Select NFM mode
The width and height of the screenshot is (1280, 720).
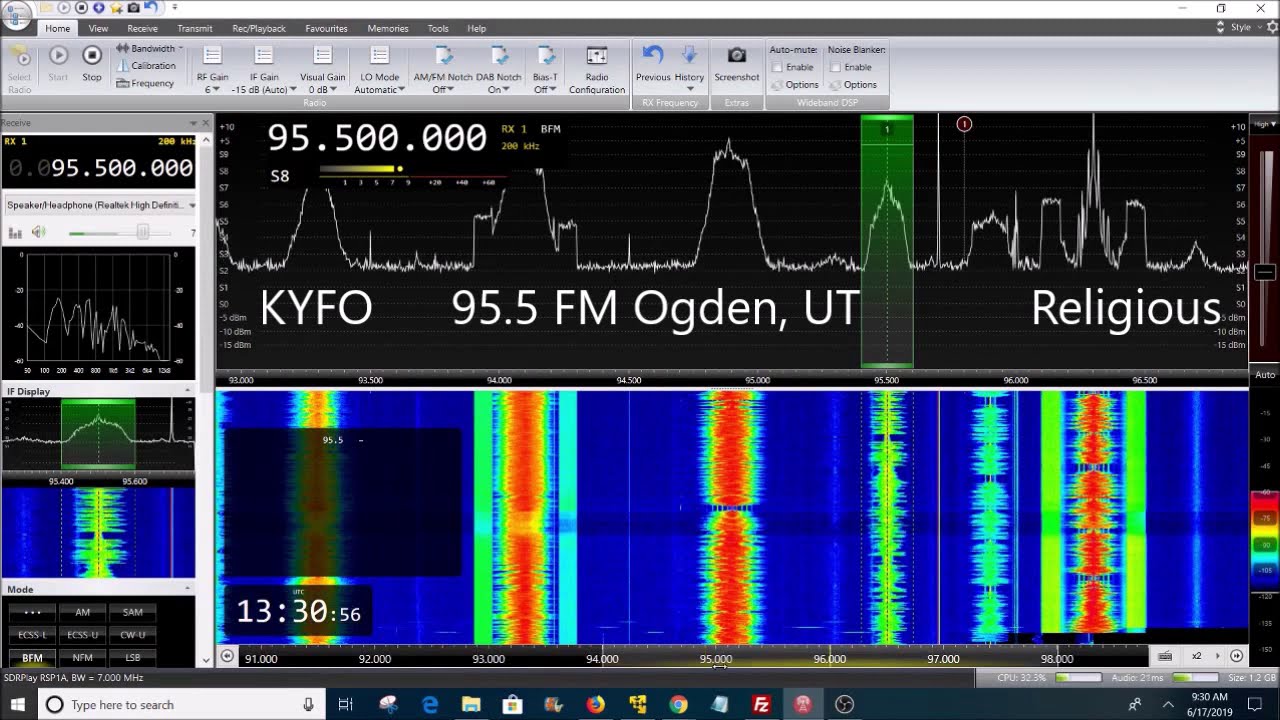83,658
